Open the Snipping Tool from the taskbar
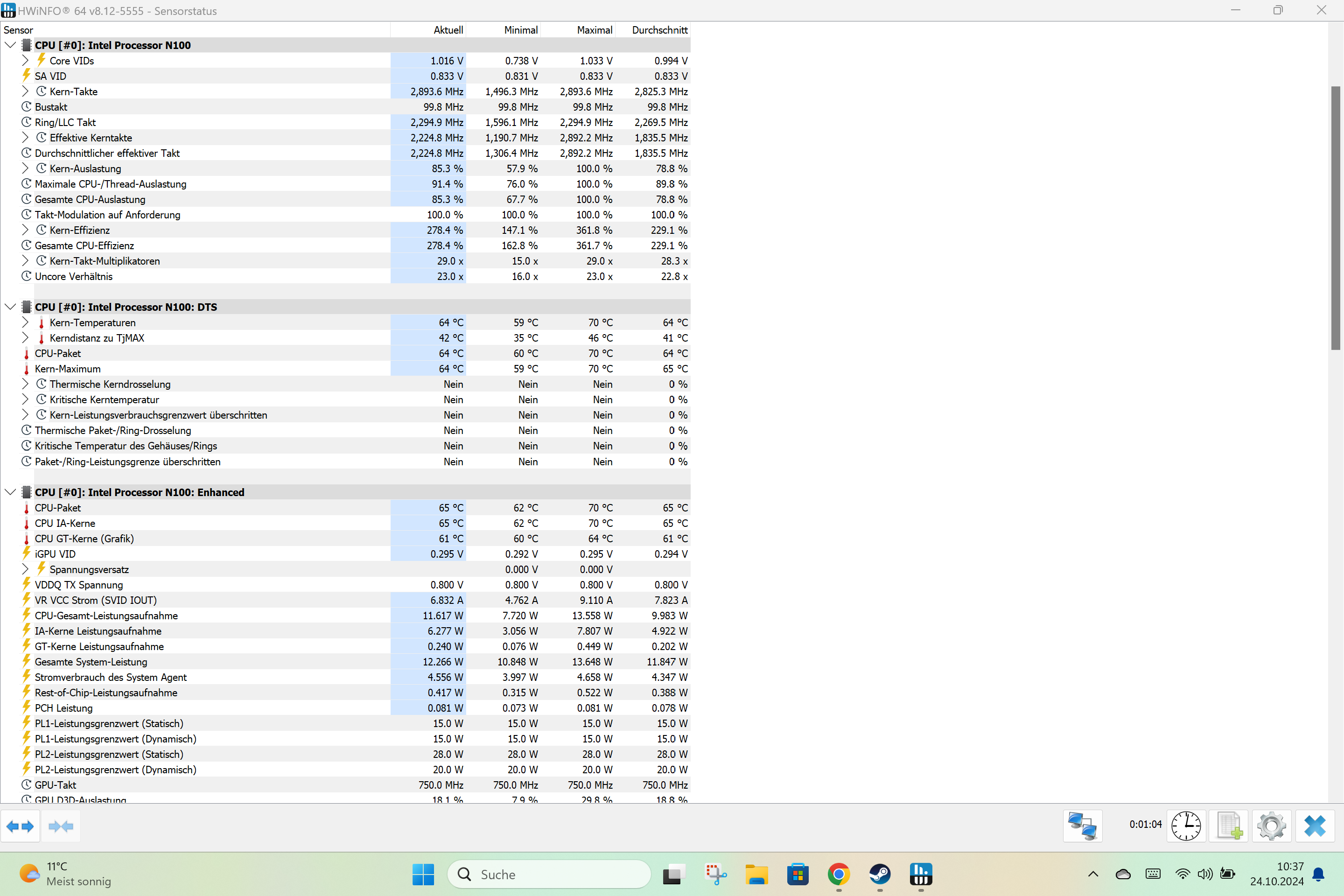This screenshot has height=896, width=1344. tap(715, 874)
